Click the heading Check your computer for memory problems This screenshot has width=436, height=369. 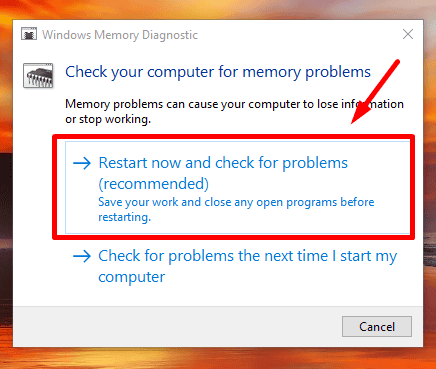(218, 72)
